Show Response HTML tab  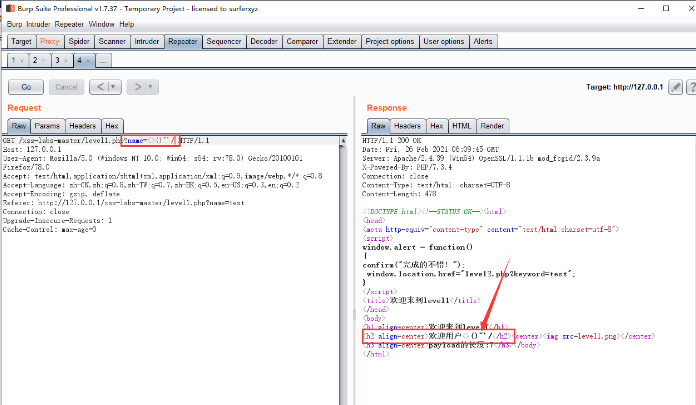click(462, 126)
